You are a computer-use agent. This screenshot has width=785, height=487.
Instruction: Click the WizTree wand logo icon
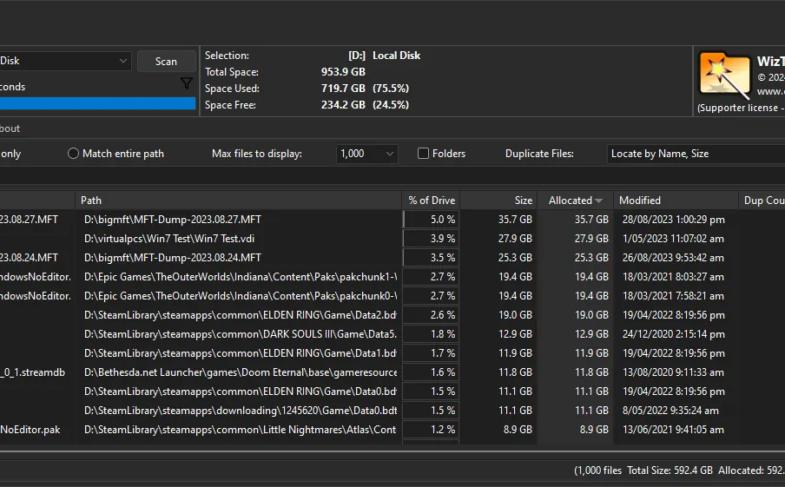click(x=724, y=76)
